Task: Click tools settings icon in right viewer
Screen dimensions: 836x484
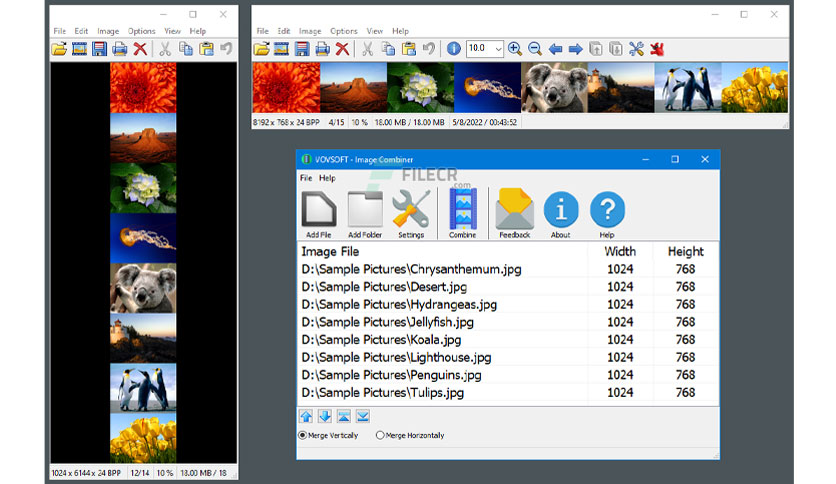Action: pyautogui.click(x=636, y=49)
